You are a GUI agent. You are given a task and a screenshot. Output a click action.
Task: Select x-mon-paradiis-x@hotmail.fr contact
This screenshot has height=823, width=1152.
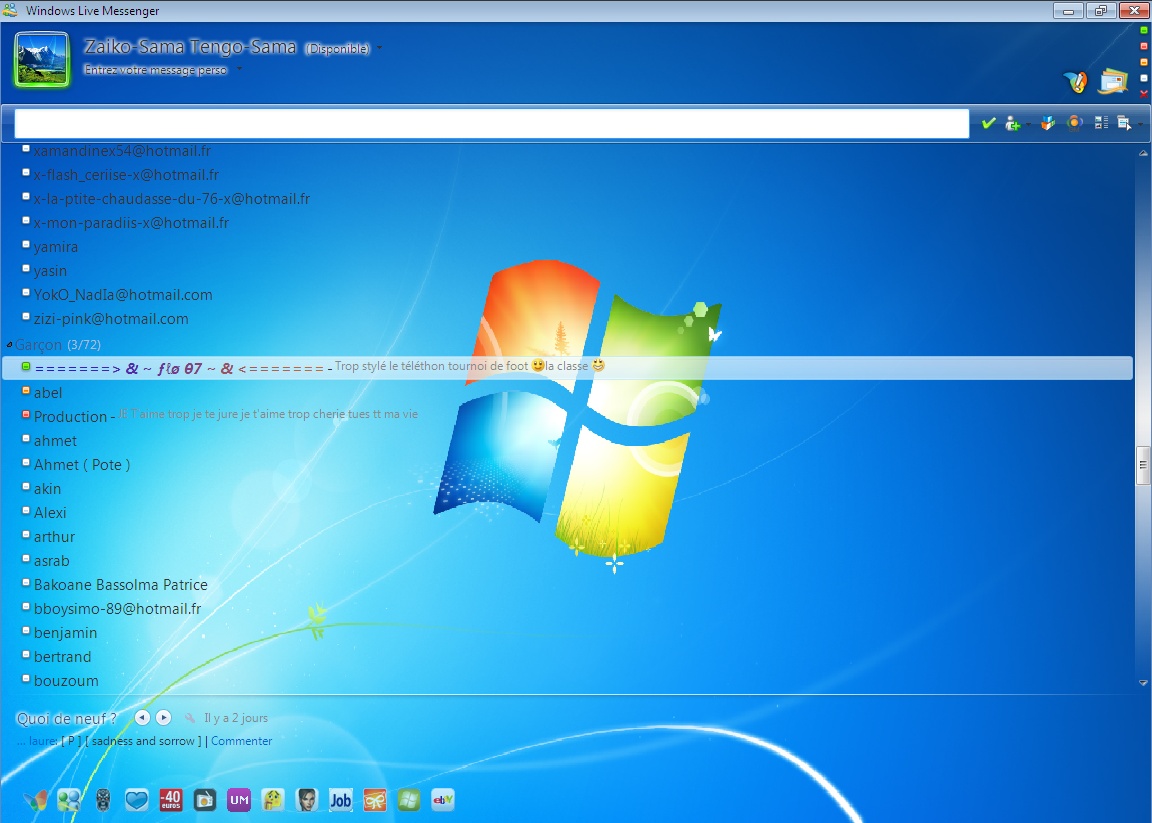pyautogui.click(x=131, y=223)
